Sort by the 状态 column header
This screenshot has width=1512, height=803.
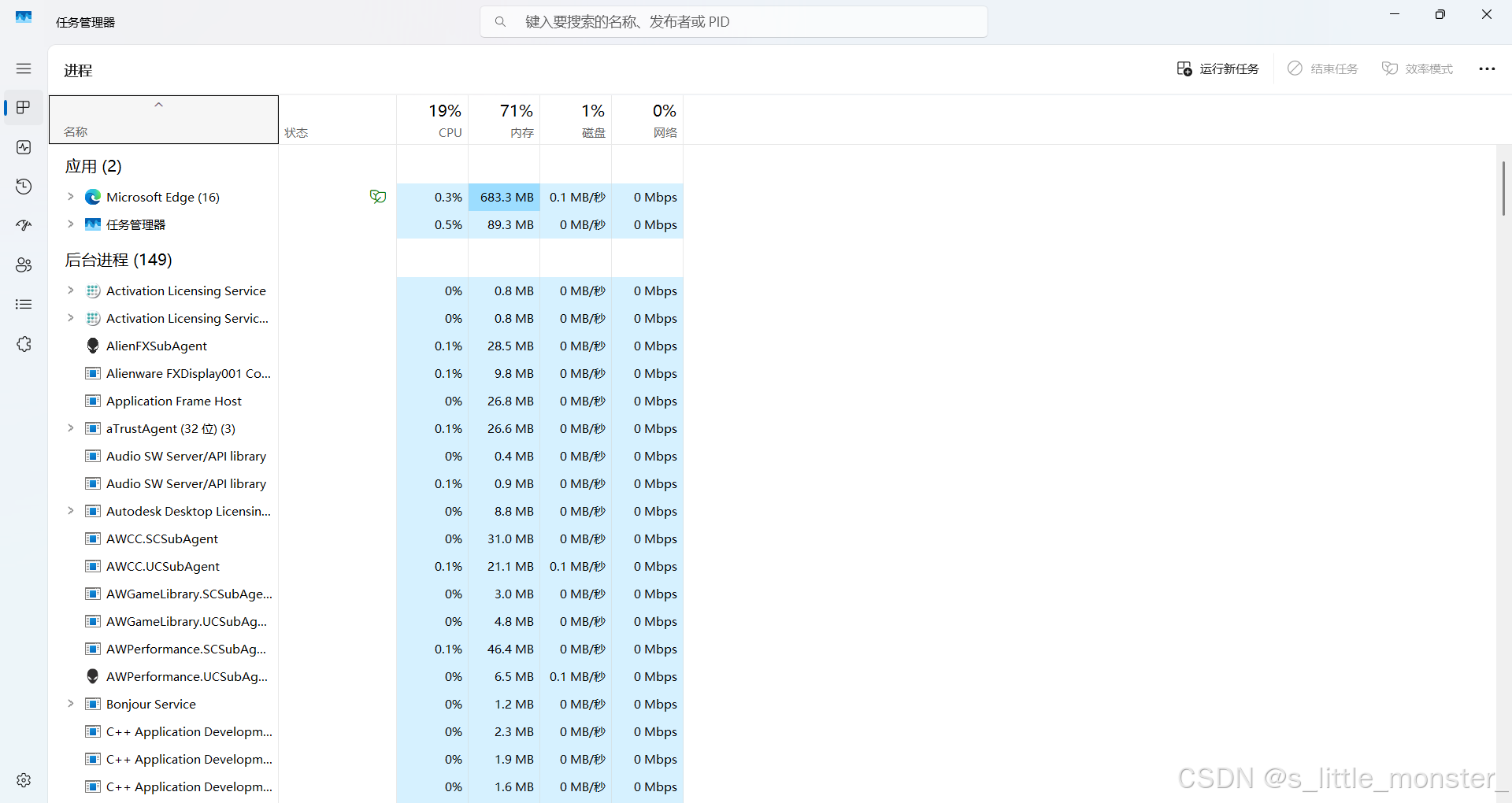coord(337,120)
